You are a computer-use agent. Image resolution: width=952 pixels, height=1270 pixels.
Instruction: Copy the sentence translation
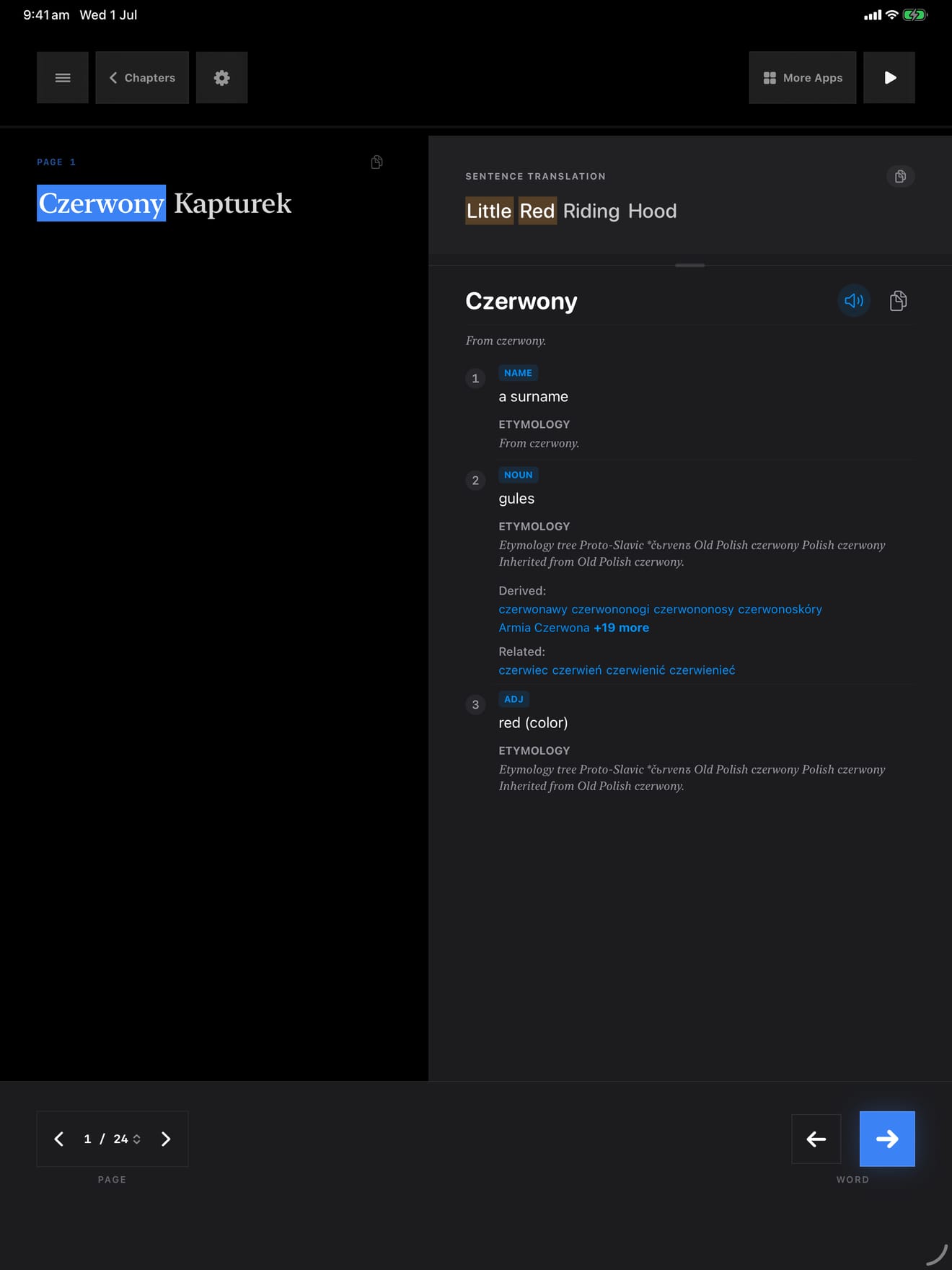coord(900,176)
